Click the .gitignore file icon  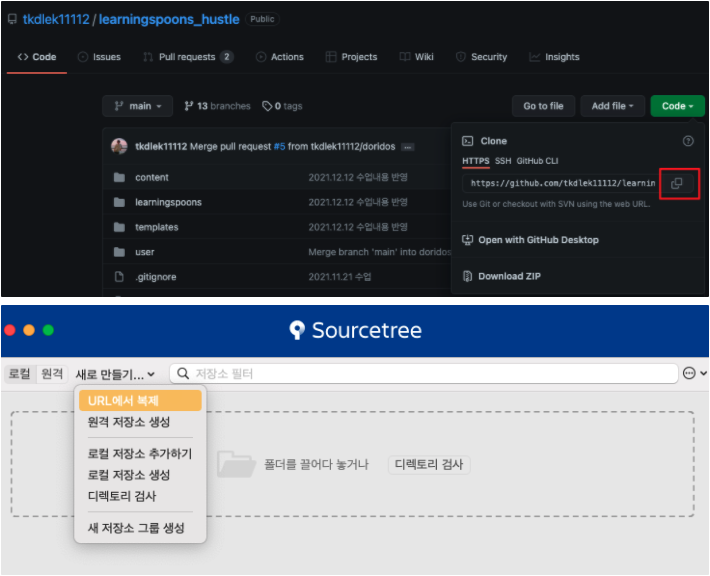[x=119, y=277]
